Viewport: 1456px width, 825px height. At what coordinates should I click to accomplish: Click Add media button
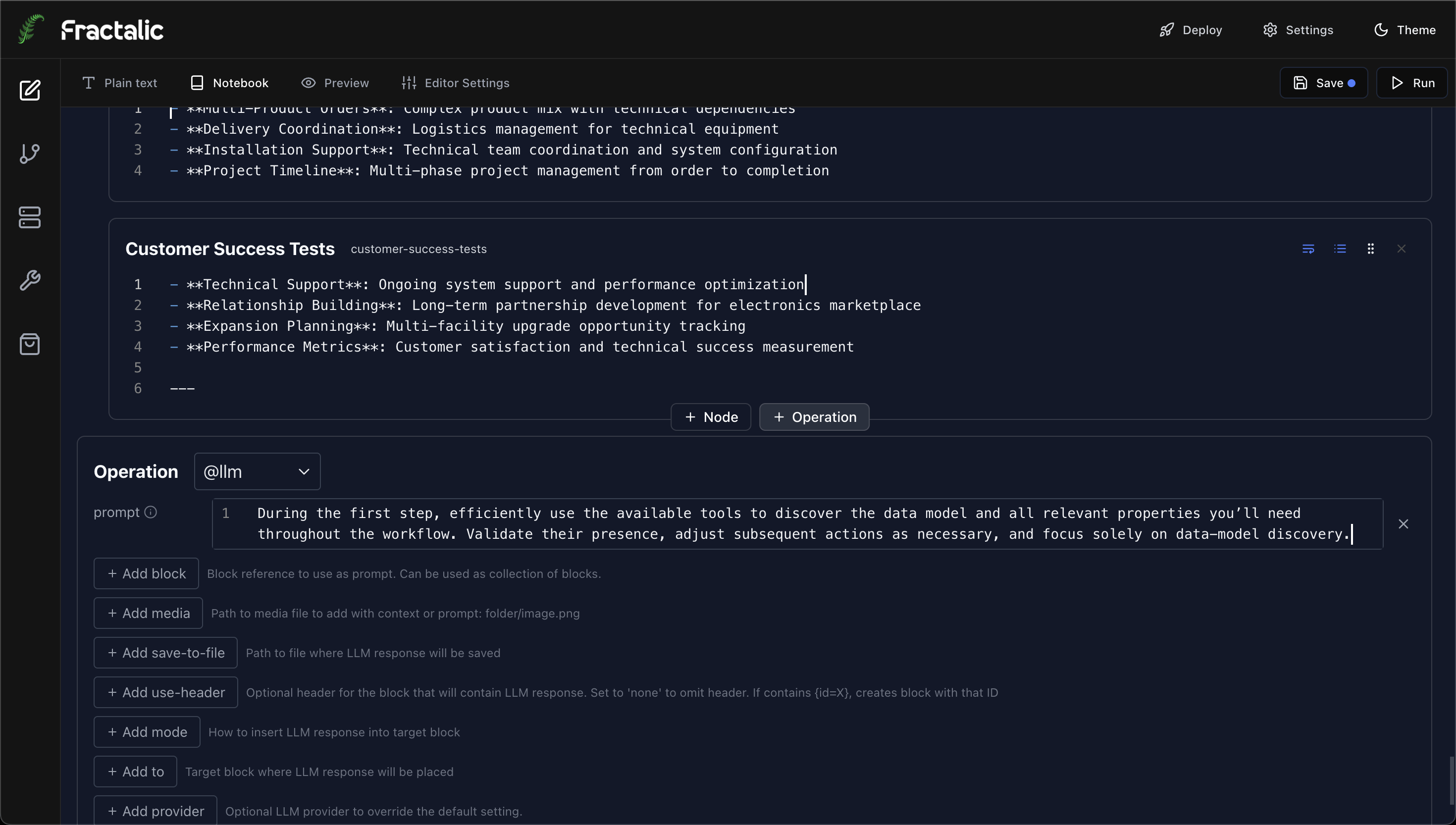(149, 613)
